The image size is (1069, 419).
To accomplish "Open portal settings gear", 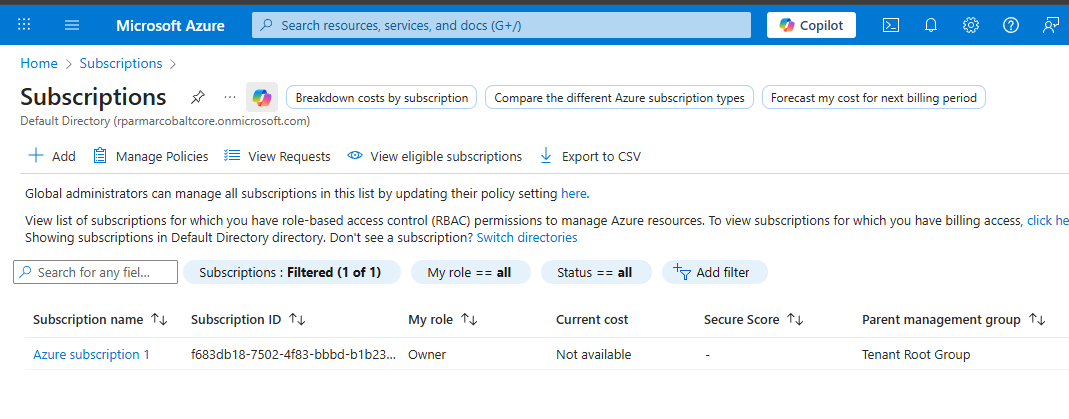I will (x=970, y=25).
